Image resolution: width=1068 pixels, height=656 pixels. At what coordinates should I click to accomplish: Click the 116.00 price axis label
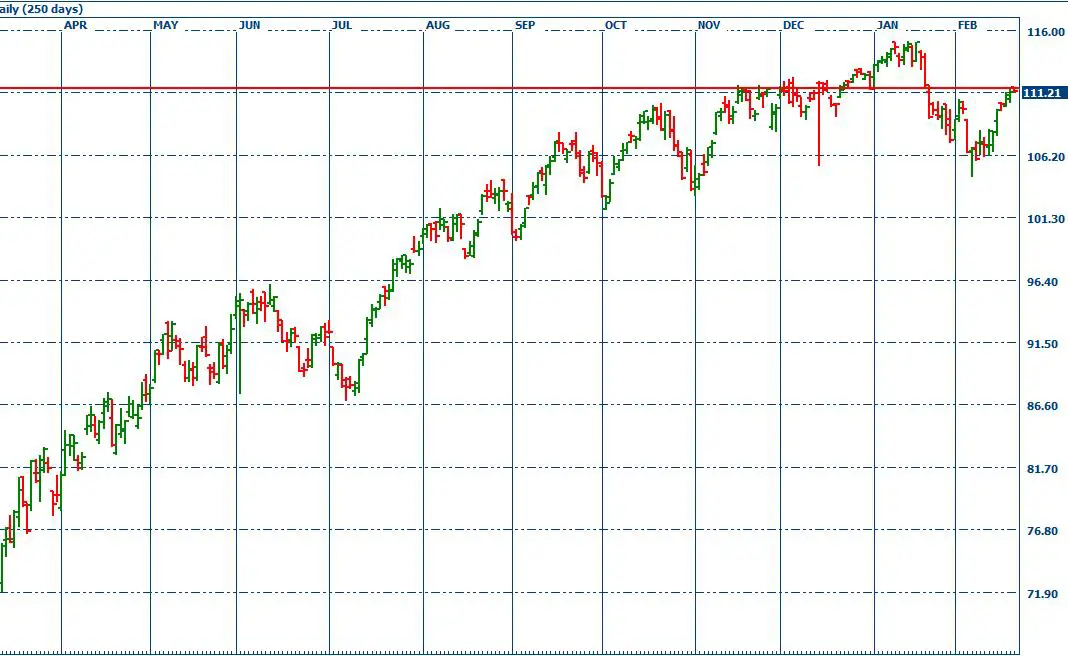pyautogui.click(x=1046, y=32)
